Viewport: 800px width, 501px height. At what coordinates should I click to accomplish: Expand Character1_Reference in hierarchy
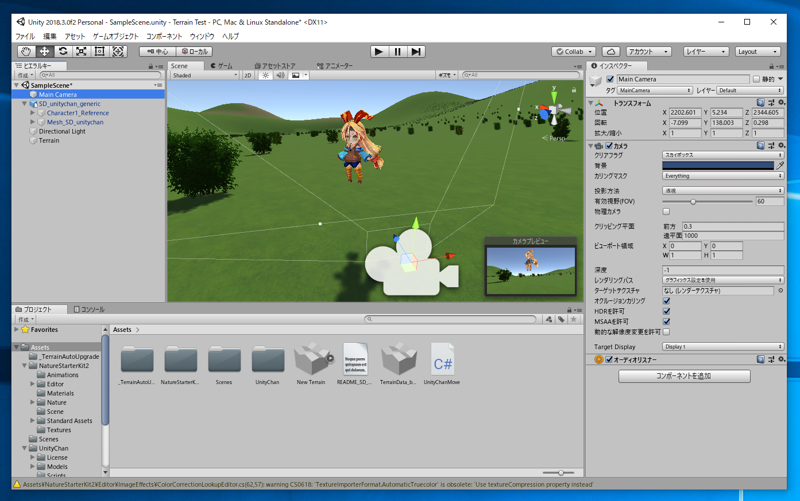pyautogui.click(x=33, y=113)
